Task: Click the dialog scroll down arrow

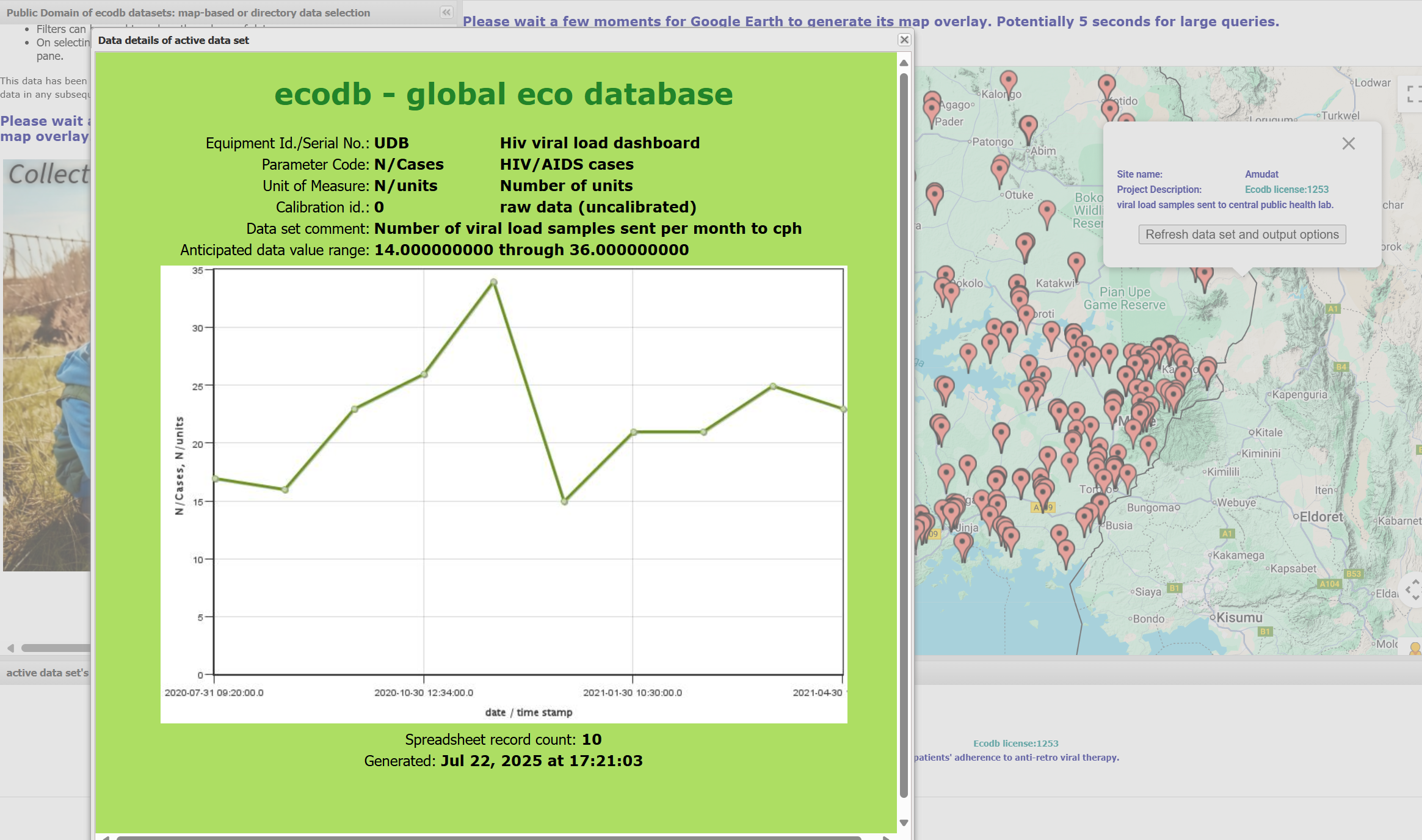Action: point(904,822)
